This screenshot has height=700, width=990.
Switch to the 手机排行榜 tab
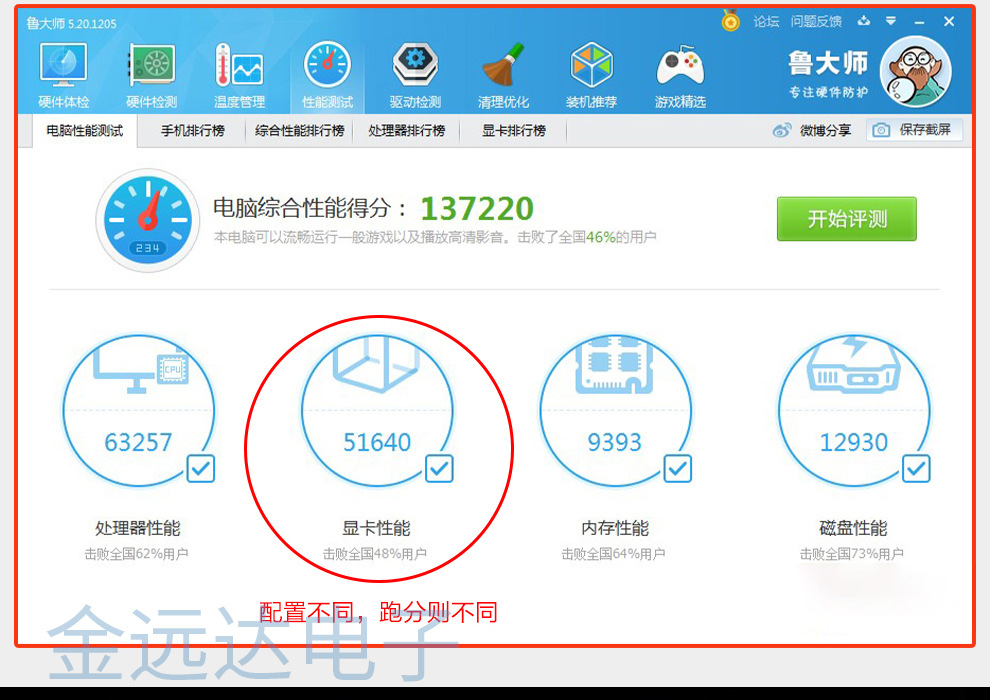tap(193, 131)
